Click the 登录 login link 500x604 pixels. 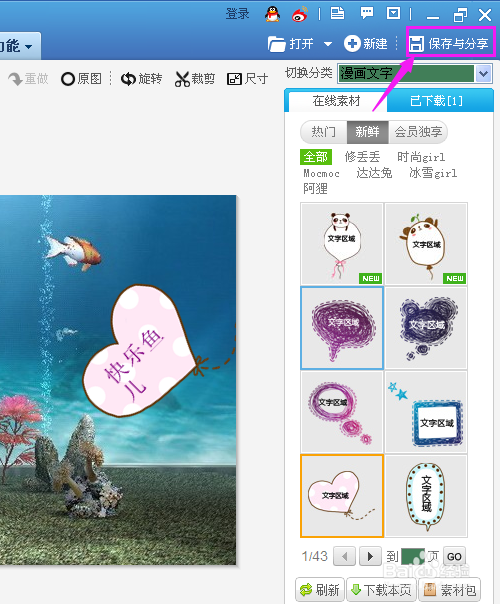click(x=237, y=14)
